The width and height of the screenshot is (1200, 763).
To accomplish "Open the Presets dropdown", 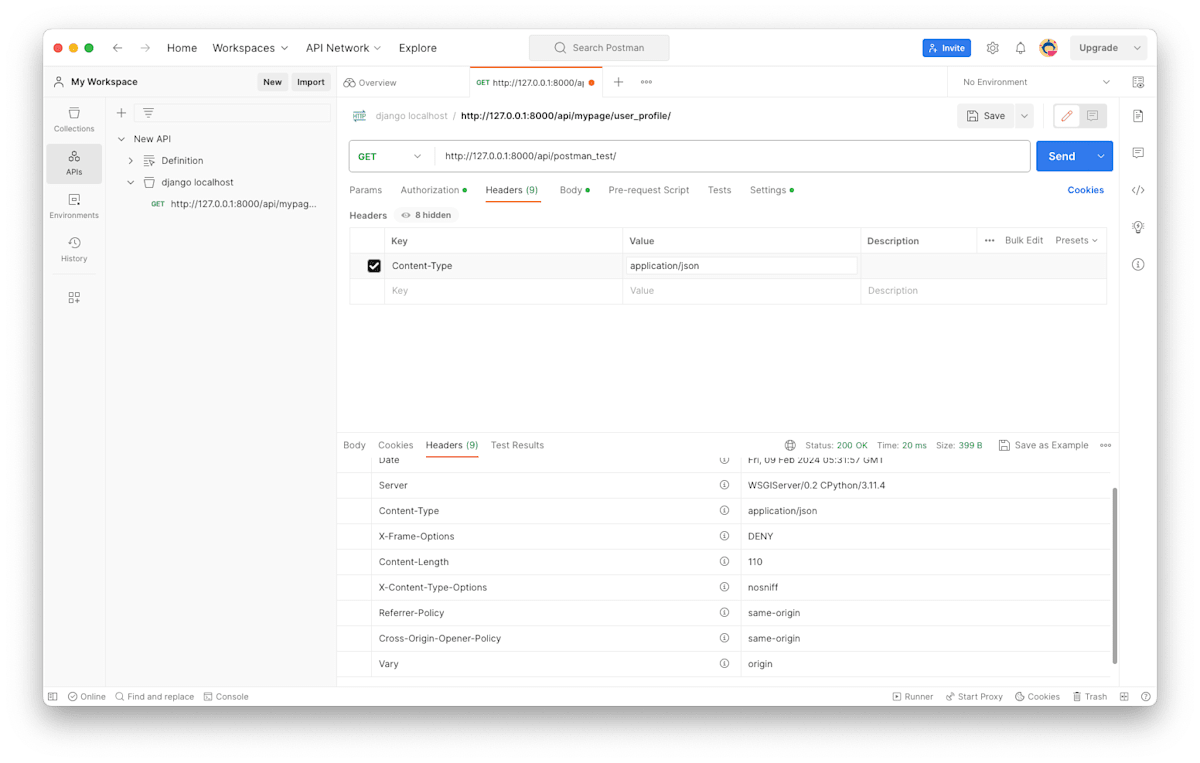I will coord(1076,240).
